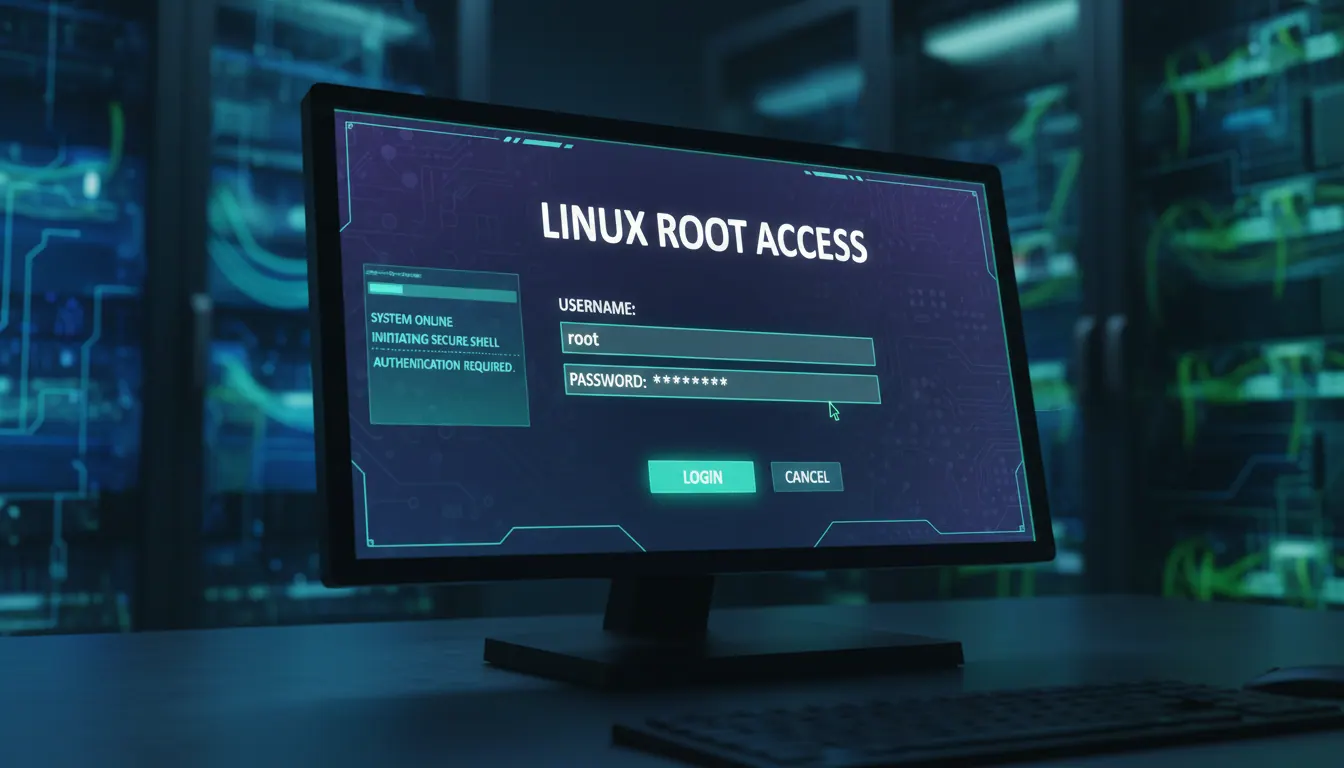
Task: Click the progress bar in status panel
Action: coord(442,293)
